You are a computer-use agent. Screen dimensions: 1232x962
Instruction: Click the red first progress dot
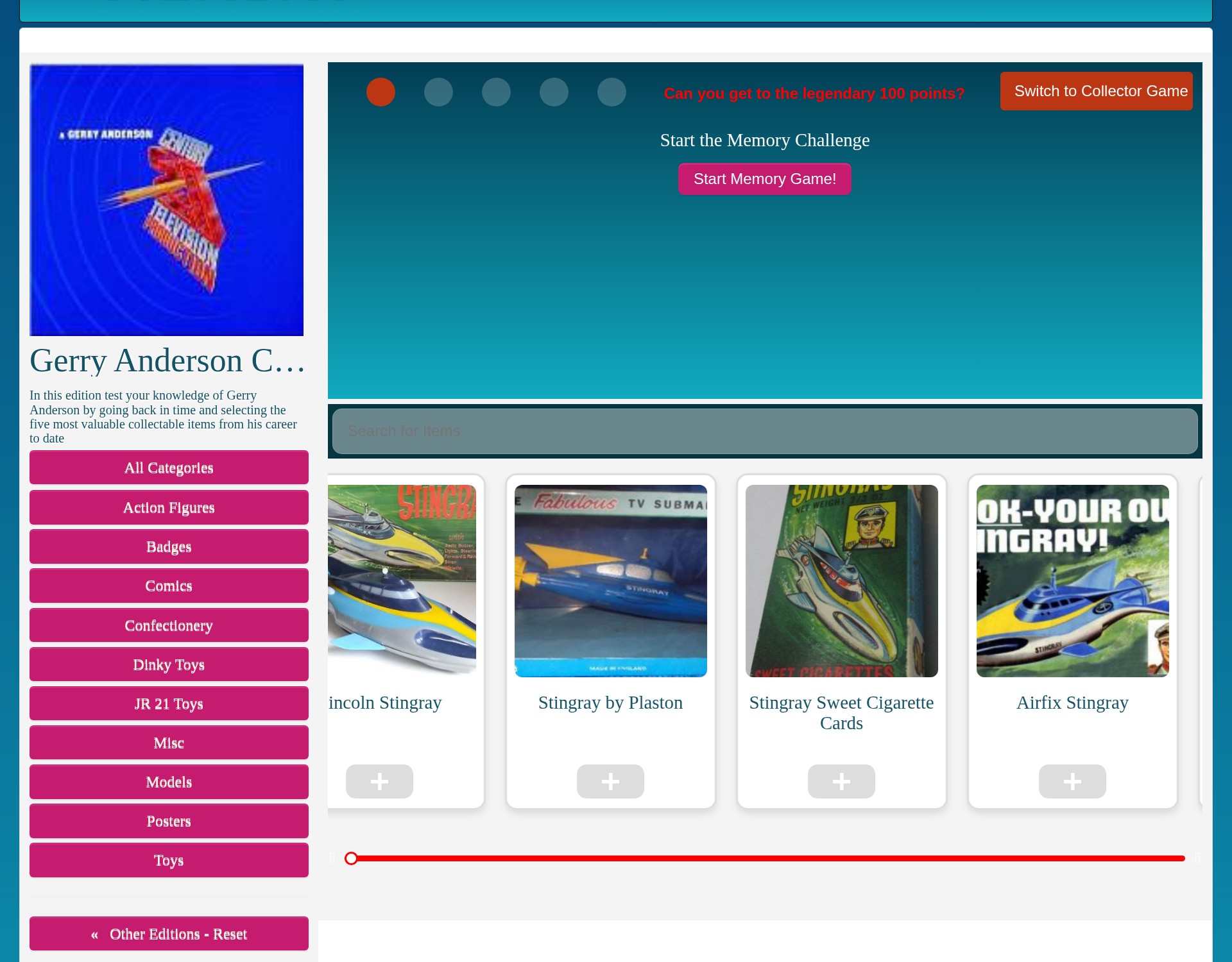pos(381,92)
